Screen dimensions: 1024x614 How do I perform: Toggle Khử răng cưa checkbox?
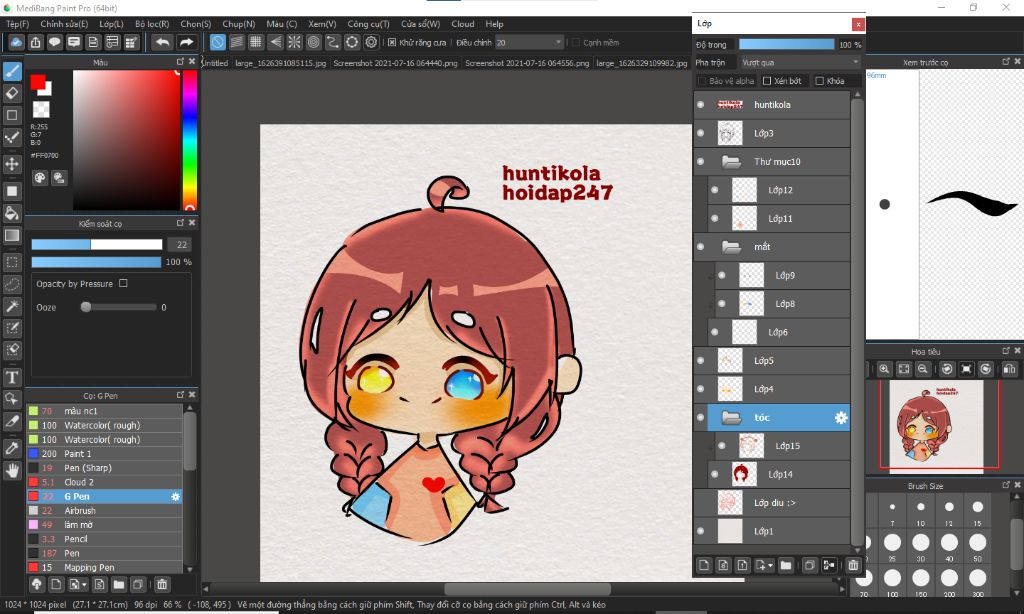[392, 42]
